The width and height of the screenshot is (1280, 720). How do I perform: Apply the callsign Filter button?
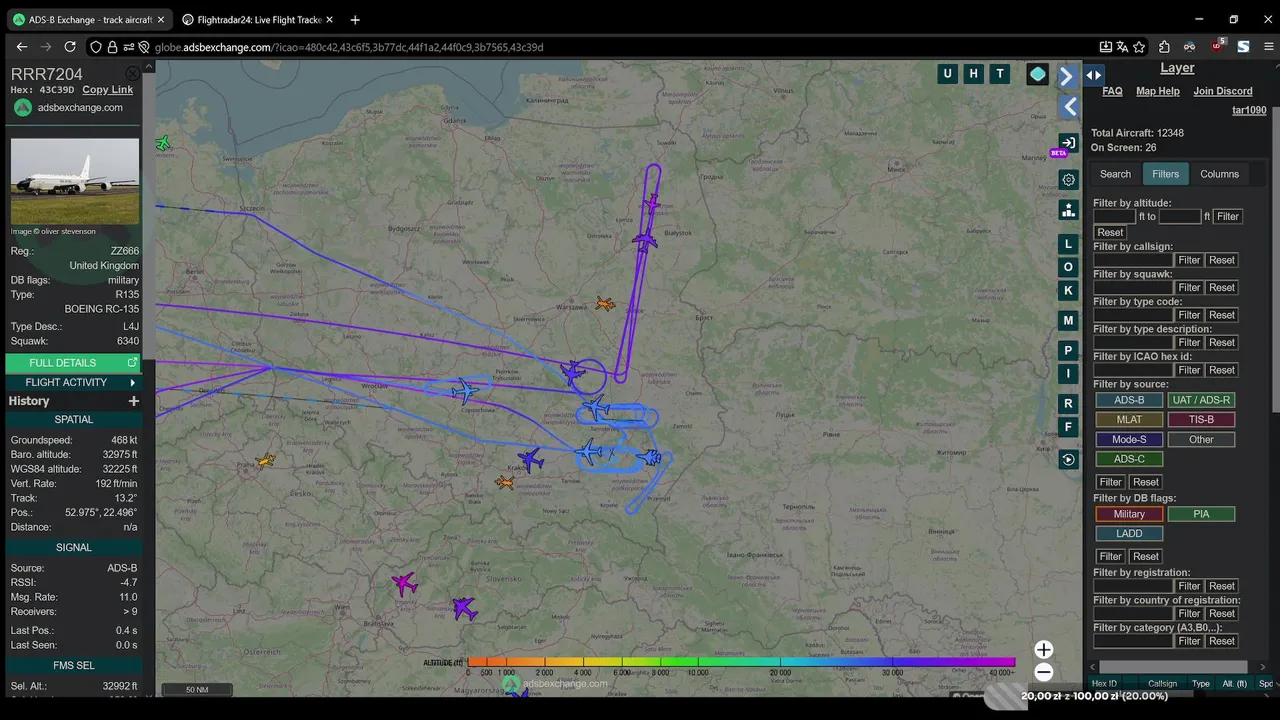tap(1189, 260)
